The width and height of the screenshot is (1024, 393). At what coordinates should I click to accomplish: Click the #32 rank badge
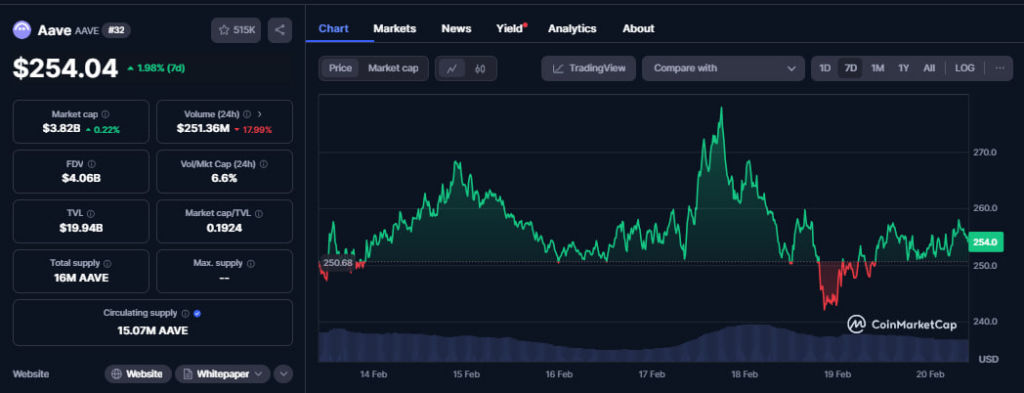[117, 30]
